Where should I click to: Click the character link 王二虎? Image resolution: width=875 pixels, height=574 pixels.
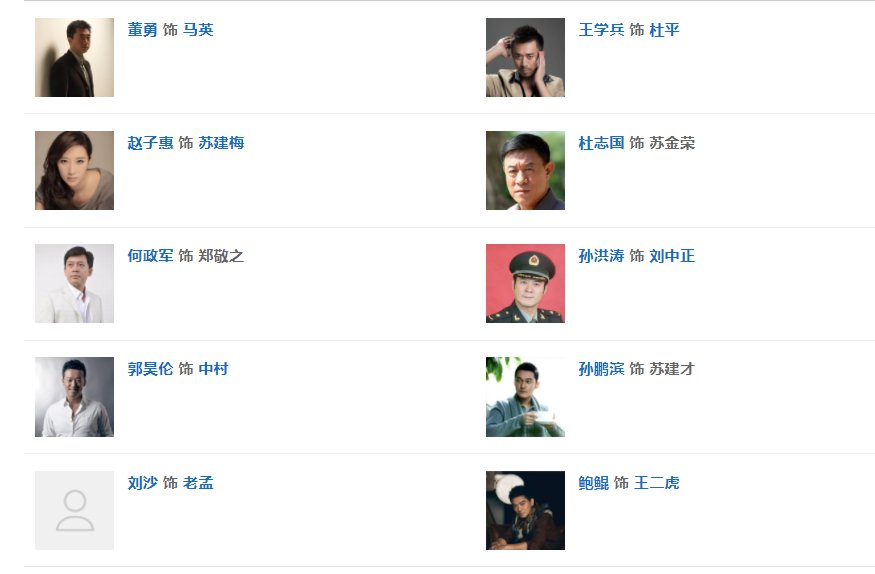[656, 483]
